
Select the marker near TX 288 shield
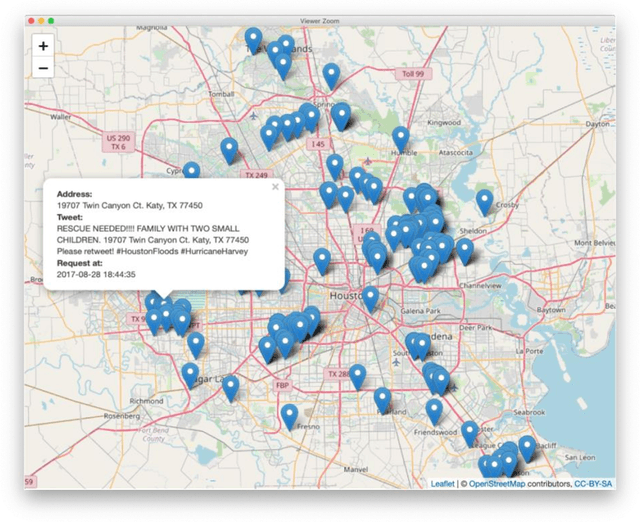coord(357,376)
